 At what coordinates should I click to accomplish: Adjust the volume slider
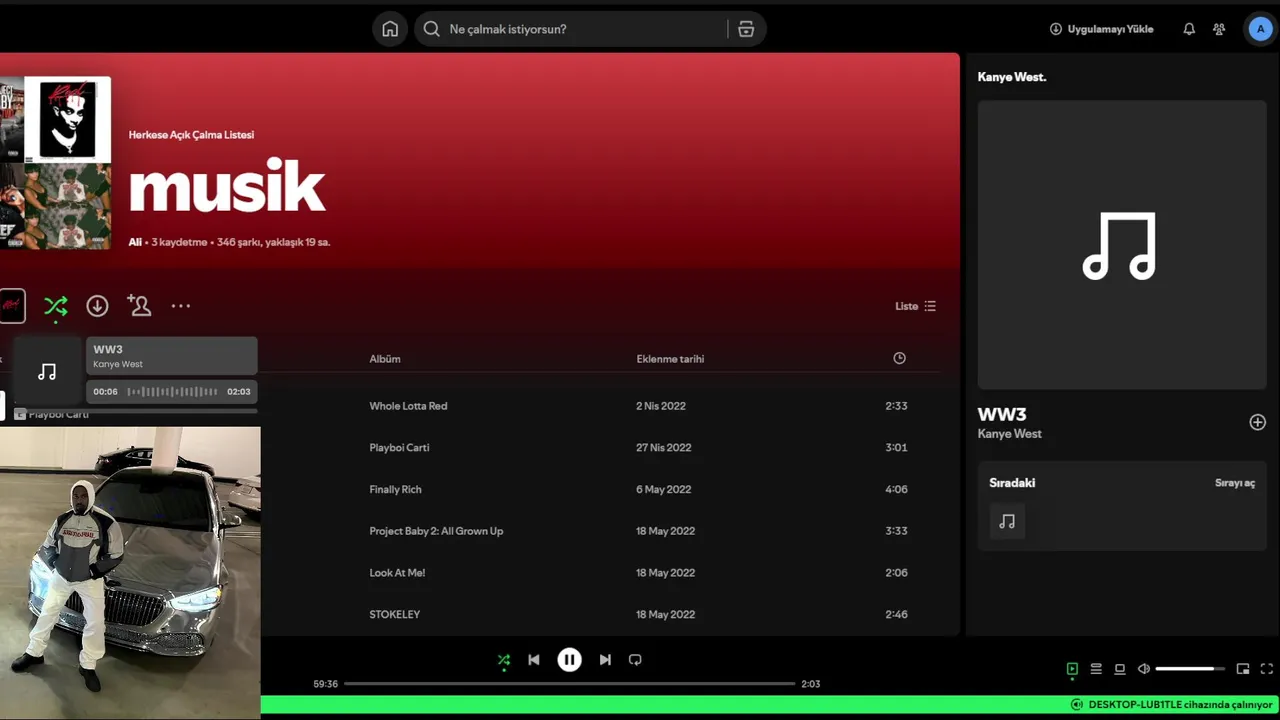[x=1190, y=669]
